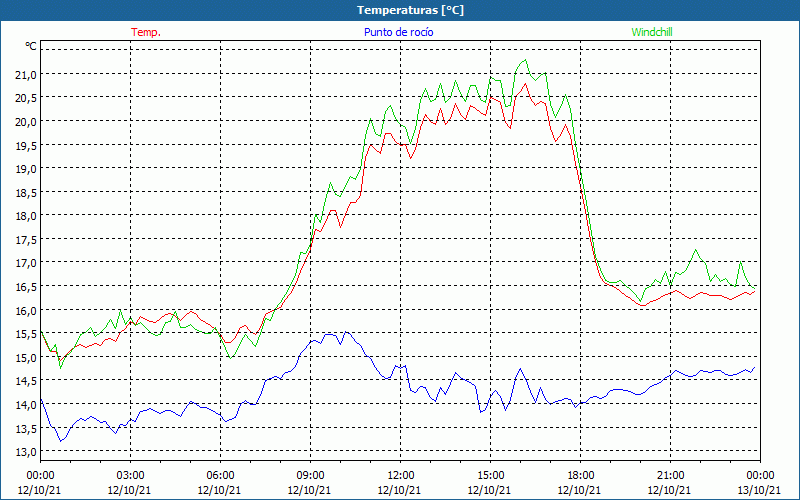Click the '18,0' y-axis value

pyautogui.click(x=26, y=216)
